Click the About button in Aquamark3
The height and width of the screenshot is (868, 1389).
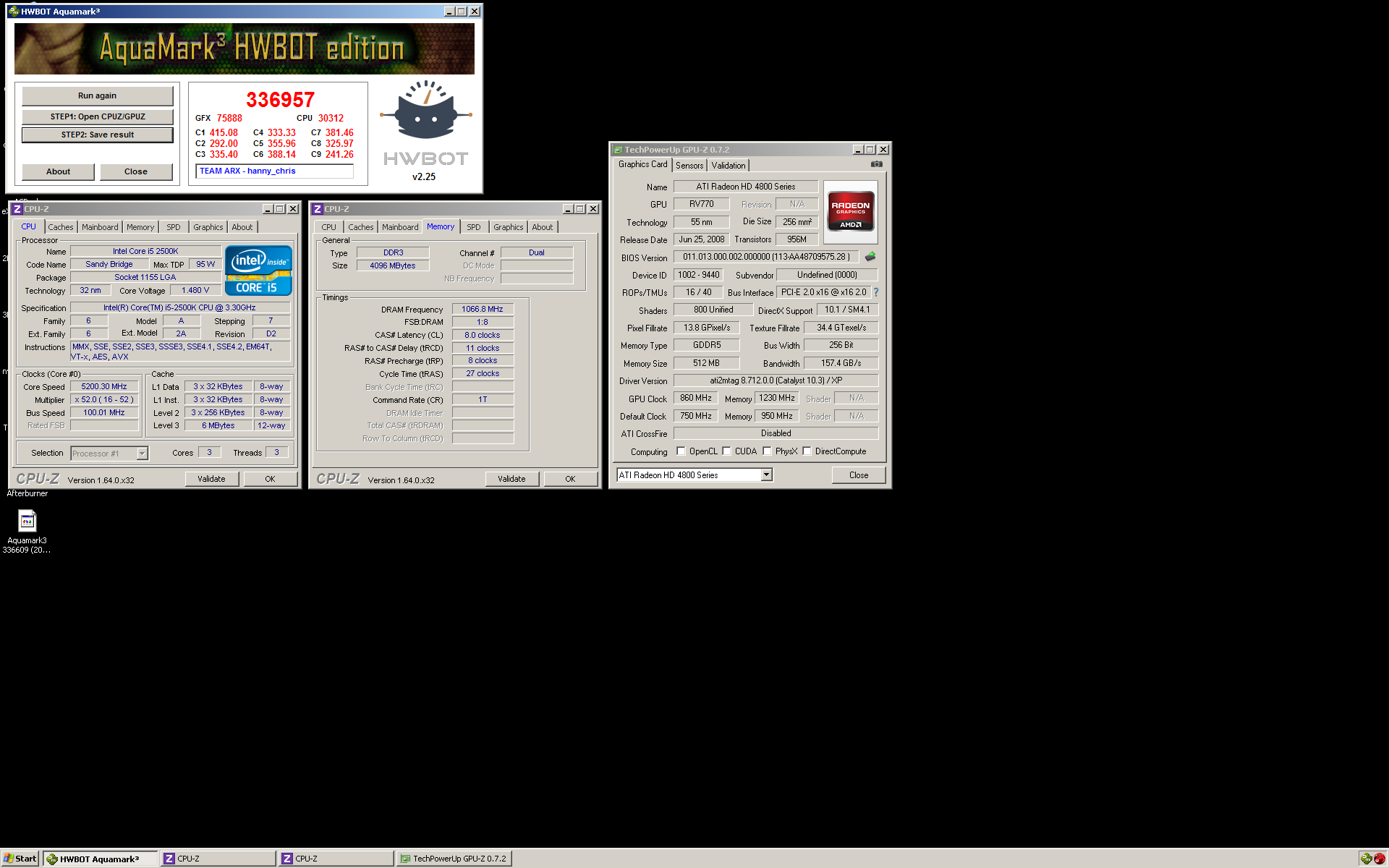59,171
